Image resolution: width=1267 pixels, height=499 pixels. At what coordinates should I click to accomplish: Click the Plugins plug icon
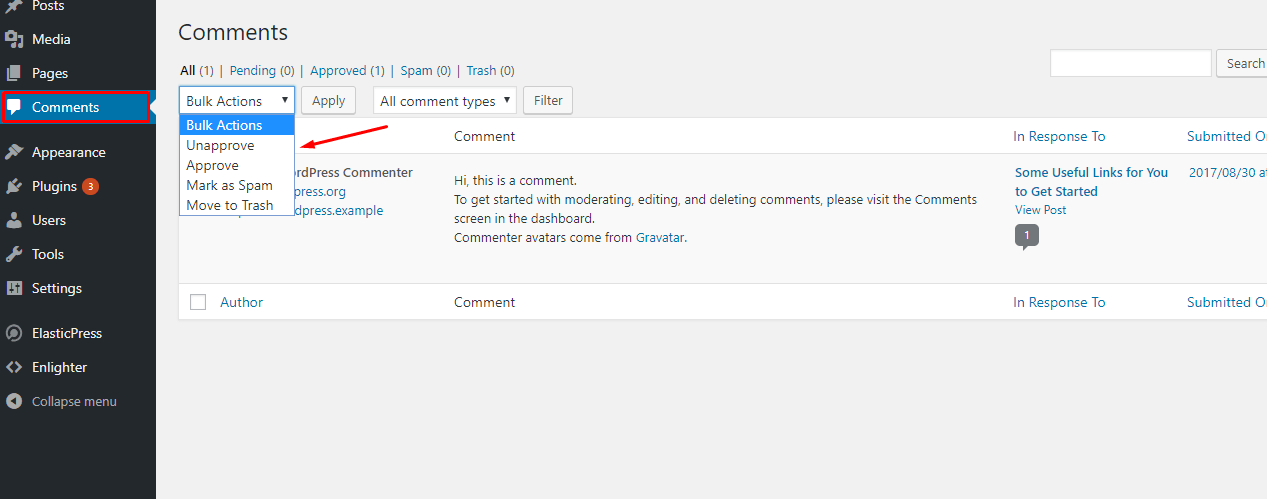[x=14, y=186]
